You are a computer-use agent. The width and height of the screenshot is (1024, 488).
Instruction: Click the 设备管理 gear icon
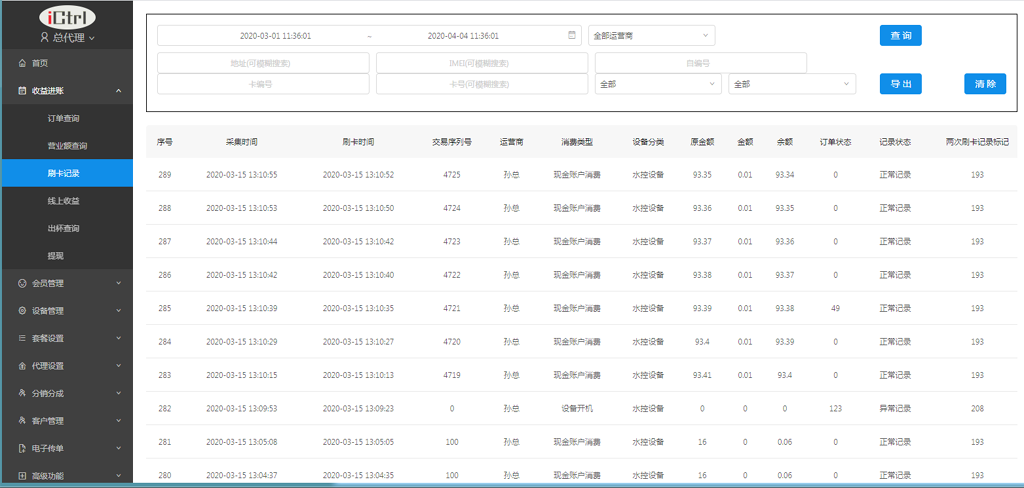click(x=22, y=311)
